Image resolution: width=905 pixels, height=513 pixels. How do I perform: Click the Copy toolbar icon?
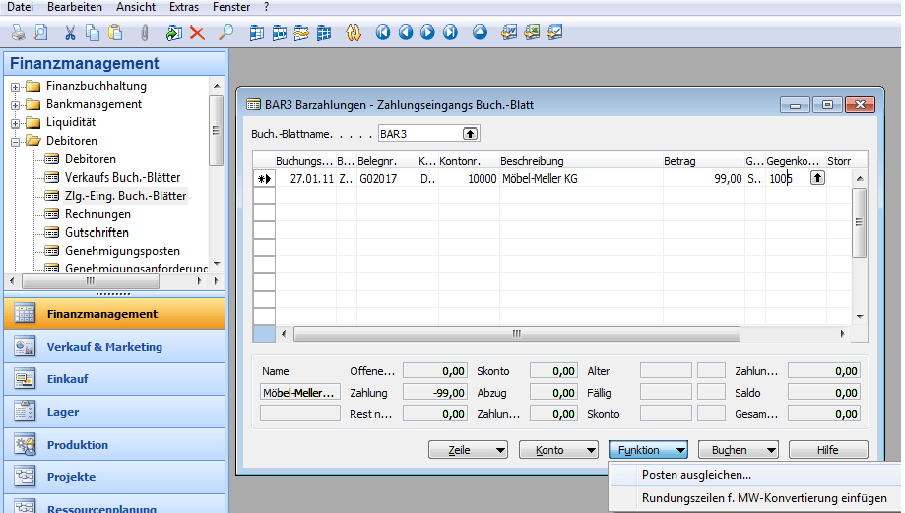tap(92, 32)
